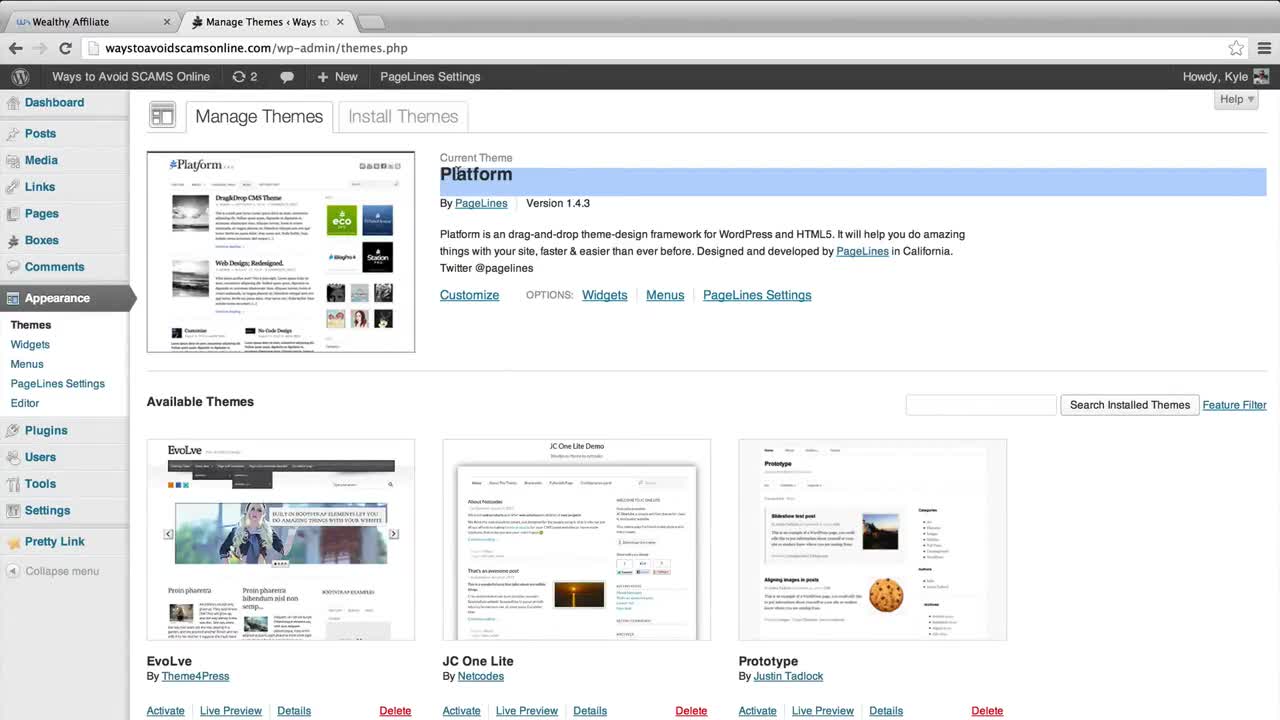The image size is (1280, 720).
Task: Switch to the Manage Themes tab
Action: (x=259, y=116)
